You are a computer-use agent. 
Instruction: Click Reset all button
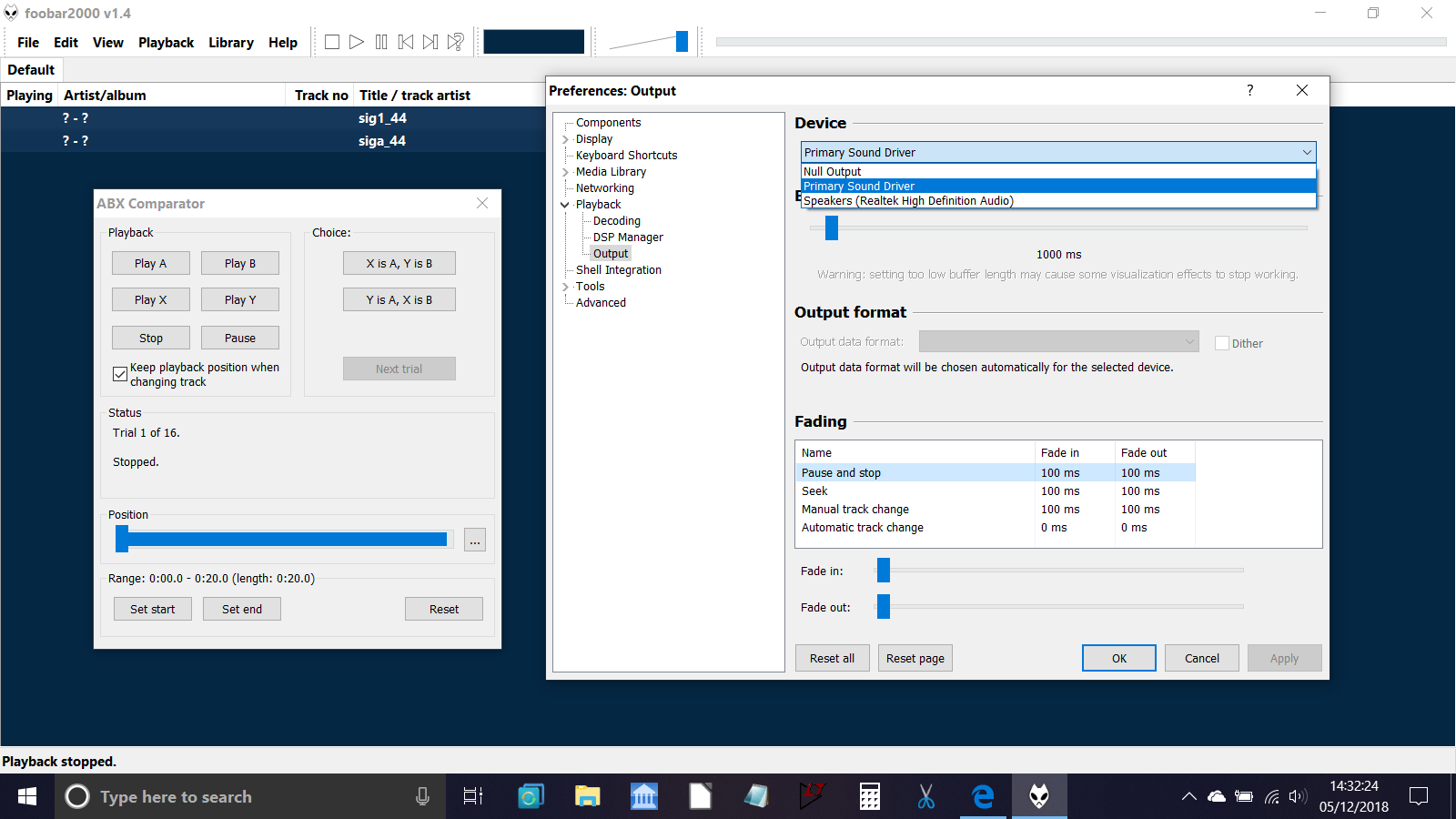pos(832,658)
